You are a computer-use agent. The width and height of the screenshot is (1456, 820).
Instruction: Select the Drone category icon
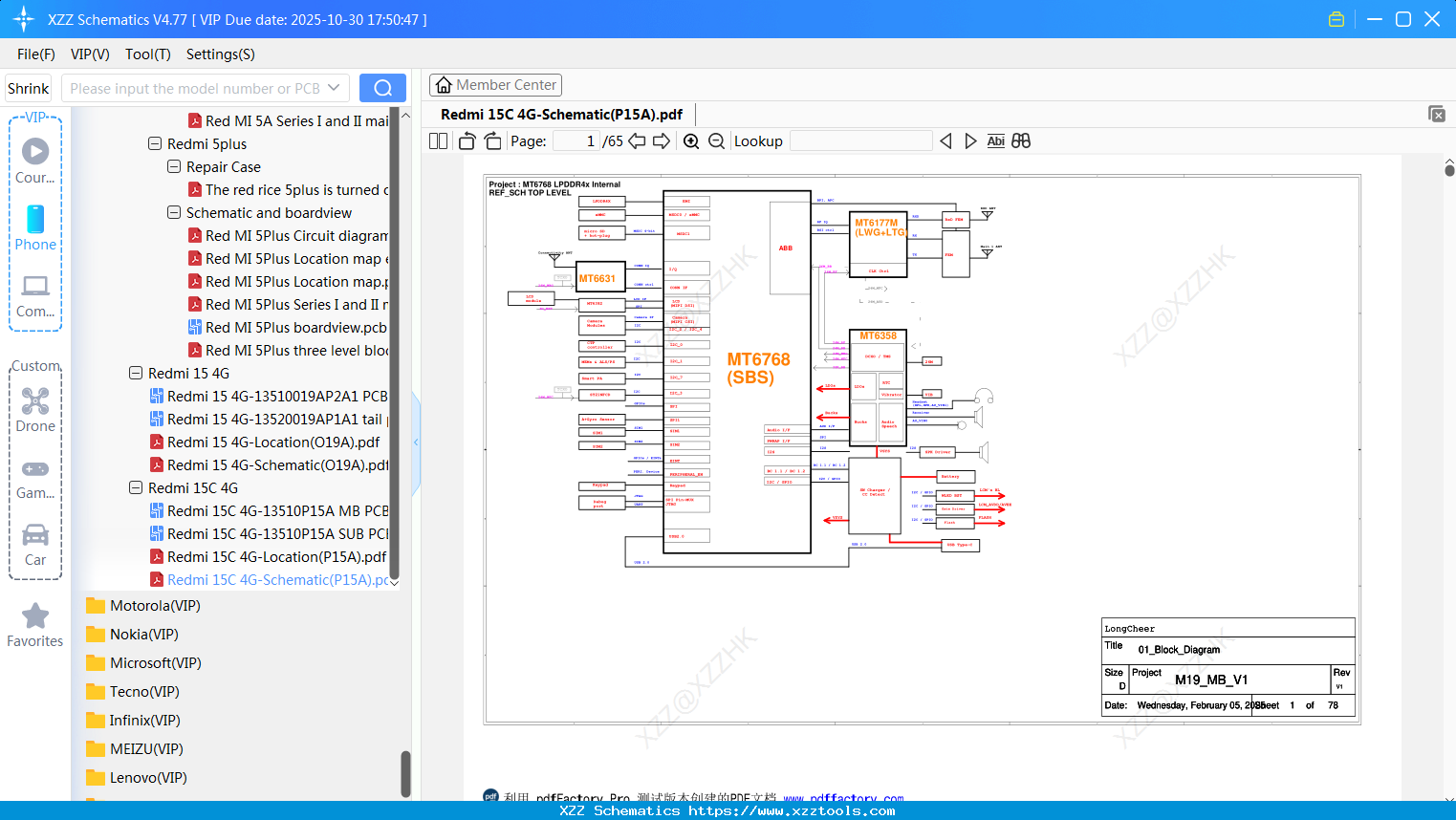(34, 401)
